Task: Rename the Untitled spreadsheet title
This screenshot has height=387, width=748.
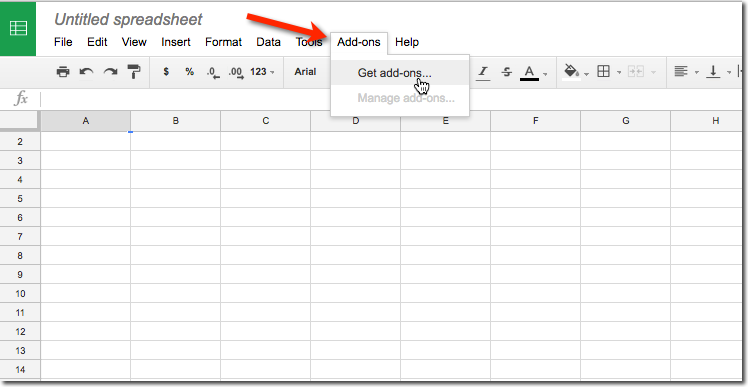Action: point(128,20)
